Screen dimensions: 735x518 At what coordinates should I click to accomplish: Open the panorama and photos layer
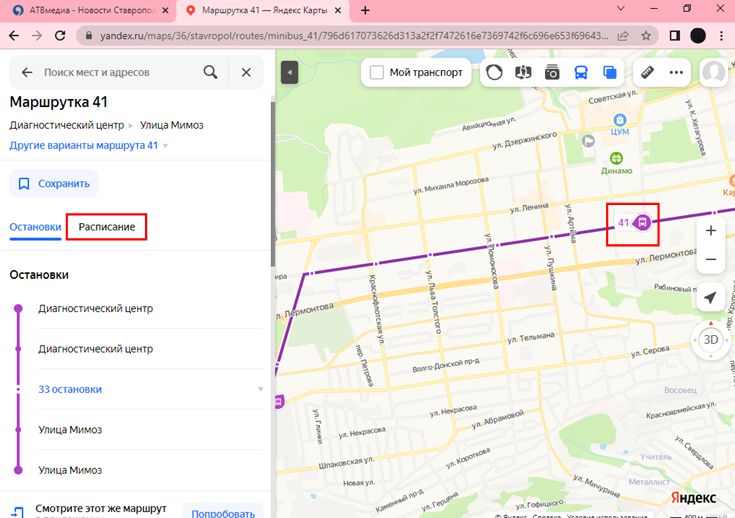coord(552,73)
